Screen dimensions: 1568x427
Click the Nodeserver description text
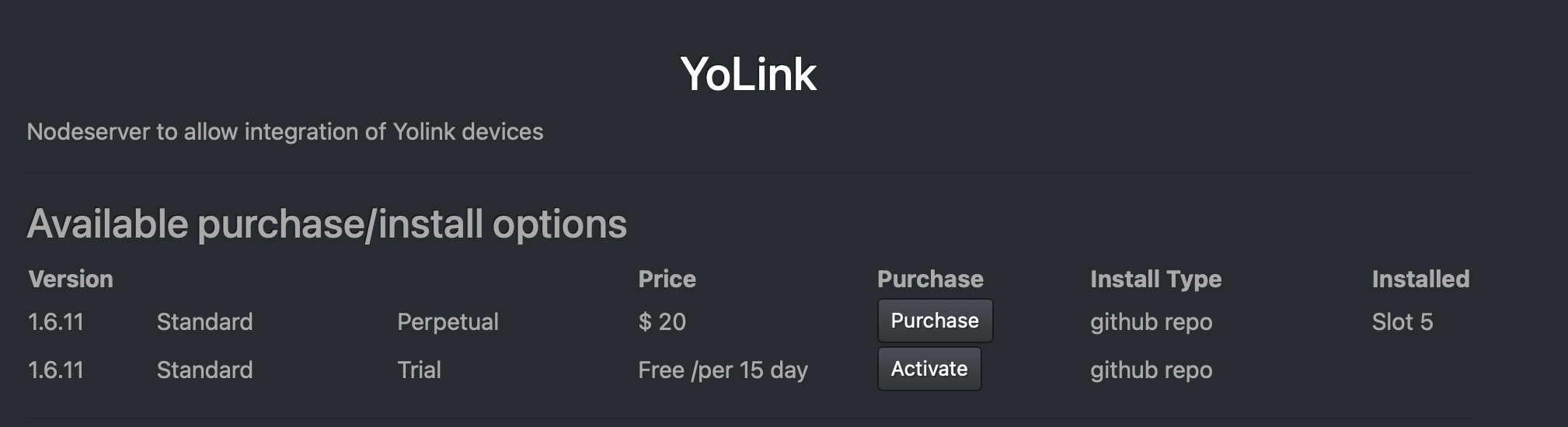click(x=285, y=132)
